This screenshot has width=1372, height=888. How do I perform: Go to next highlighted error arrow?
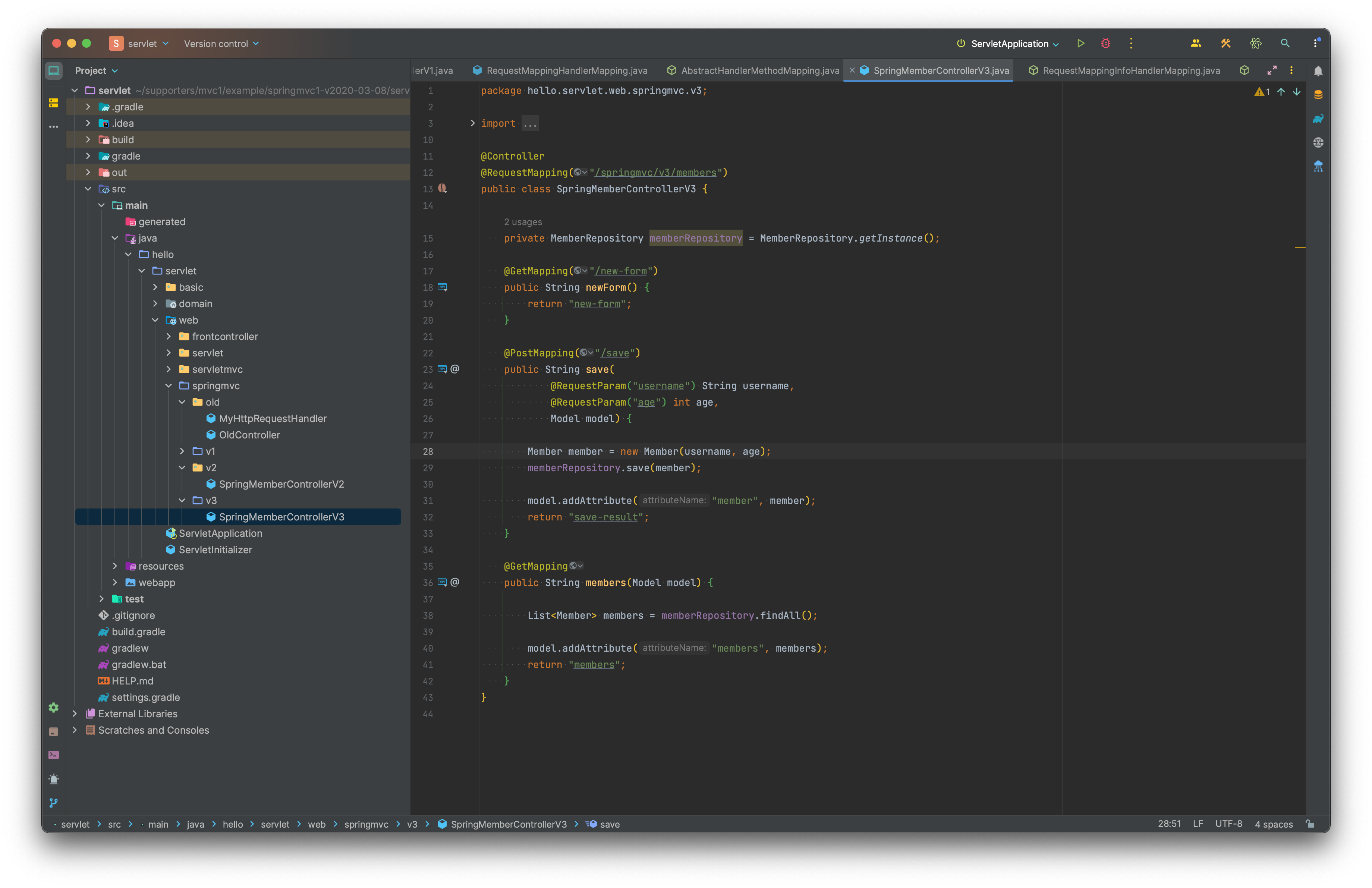[x=1296, y=92]
